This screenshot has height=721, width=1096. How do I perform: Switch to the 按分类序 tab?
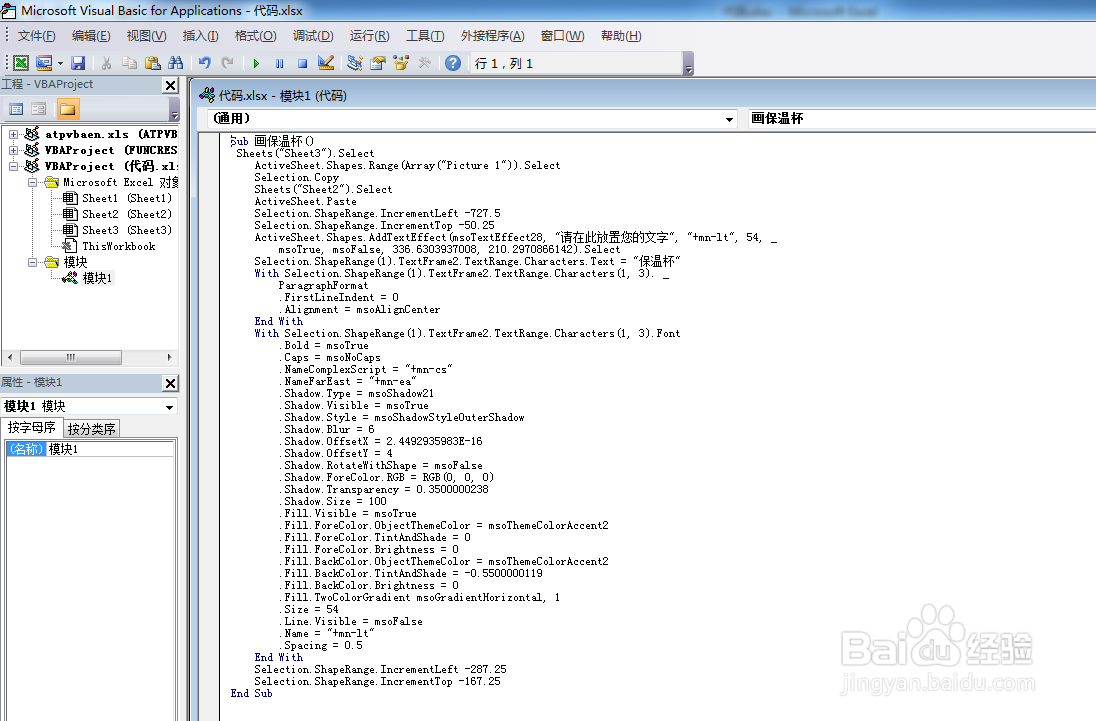[92, 429]
